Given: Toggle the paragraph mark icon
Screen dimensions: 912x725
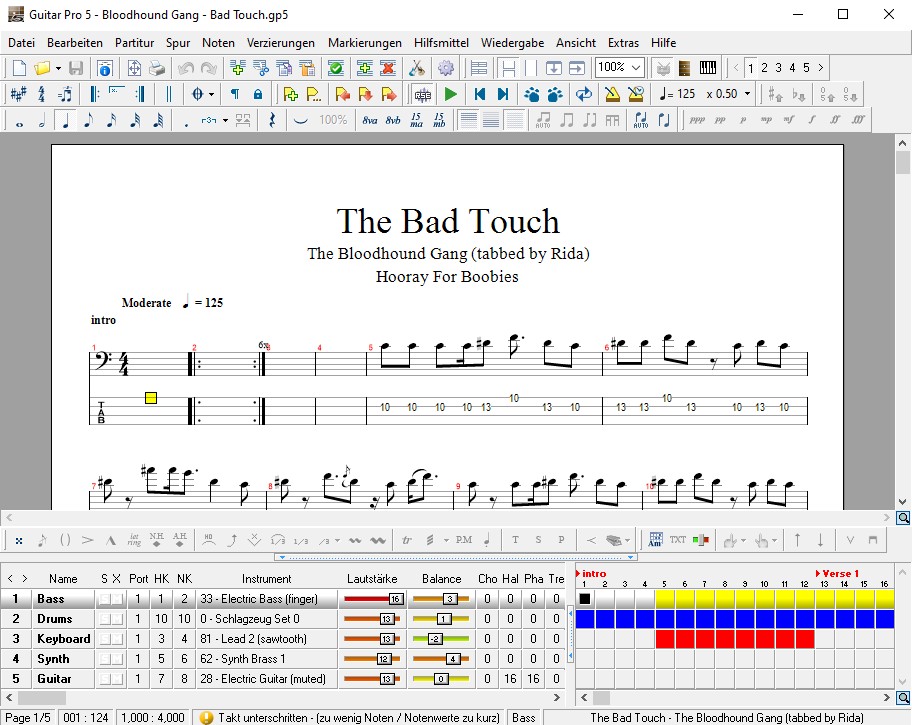Looking at the screenshot, I should point(235,94).
